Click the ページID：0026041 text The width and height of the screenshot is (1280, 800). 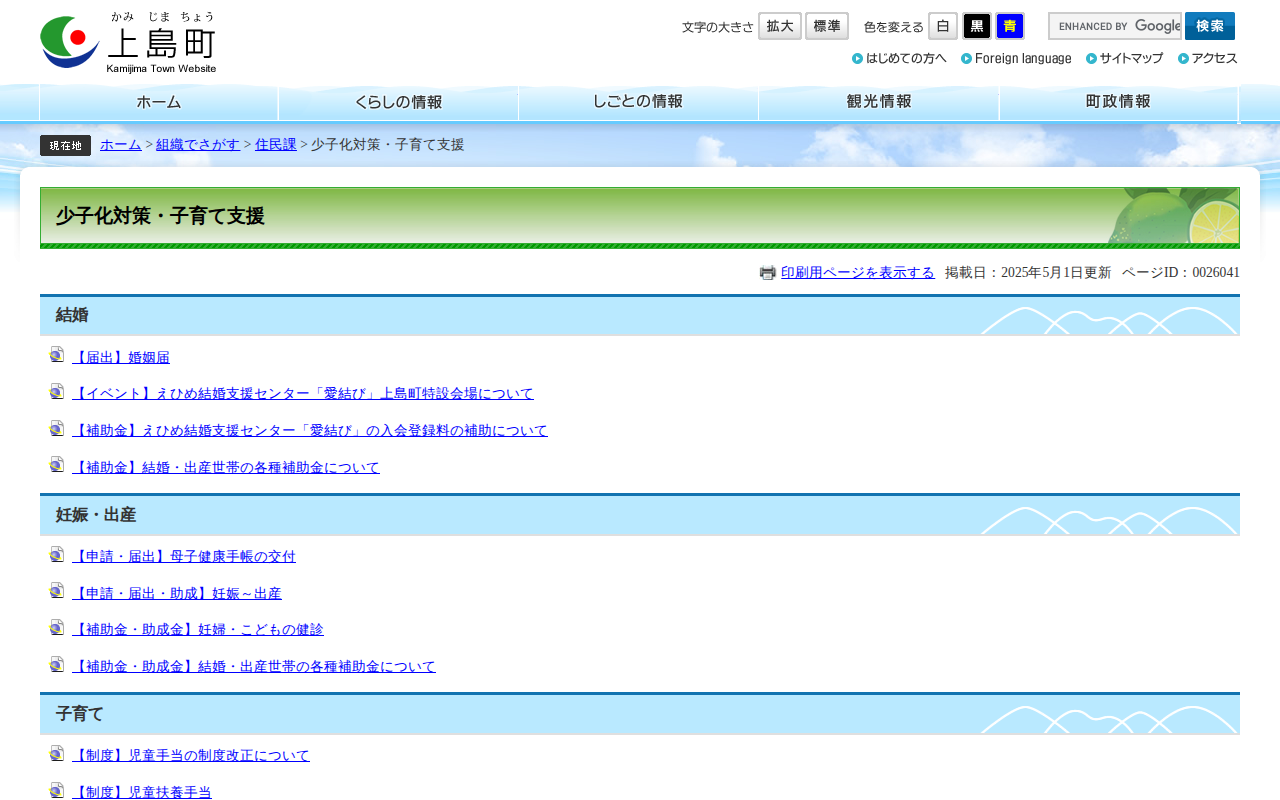pyautogui.click(x=1181, y=273)
